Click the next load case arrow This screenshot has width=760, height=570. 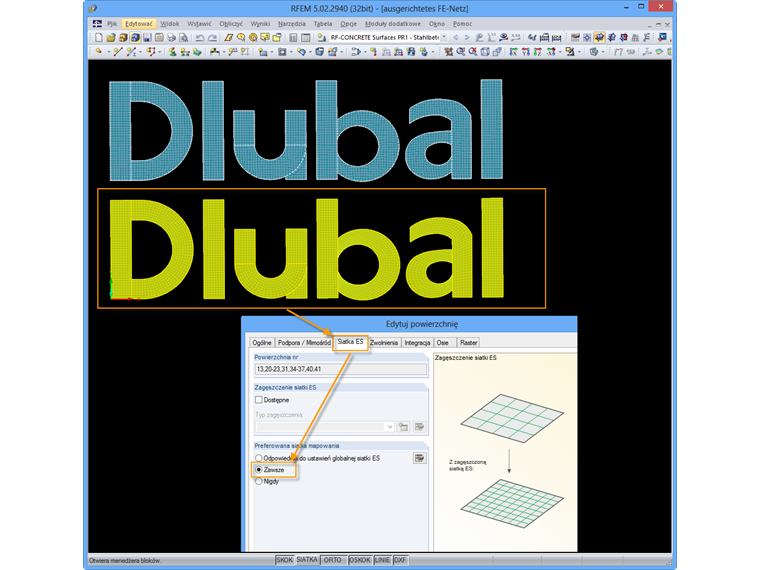[467, 37]
